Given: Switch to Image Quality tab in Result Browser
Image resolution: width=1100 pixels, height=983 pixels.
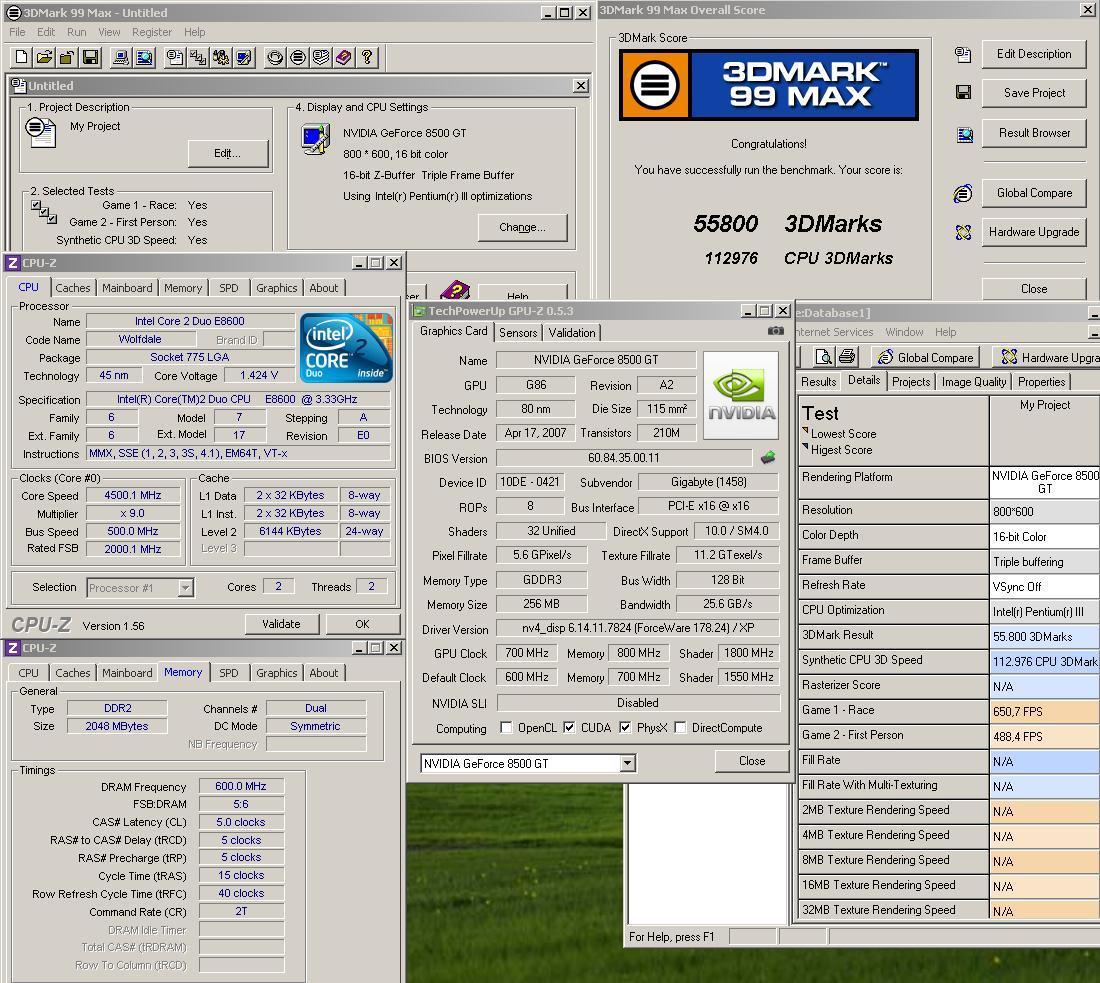Looking at the screenshot, I should point(974,382).
